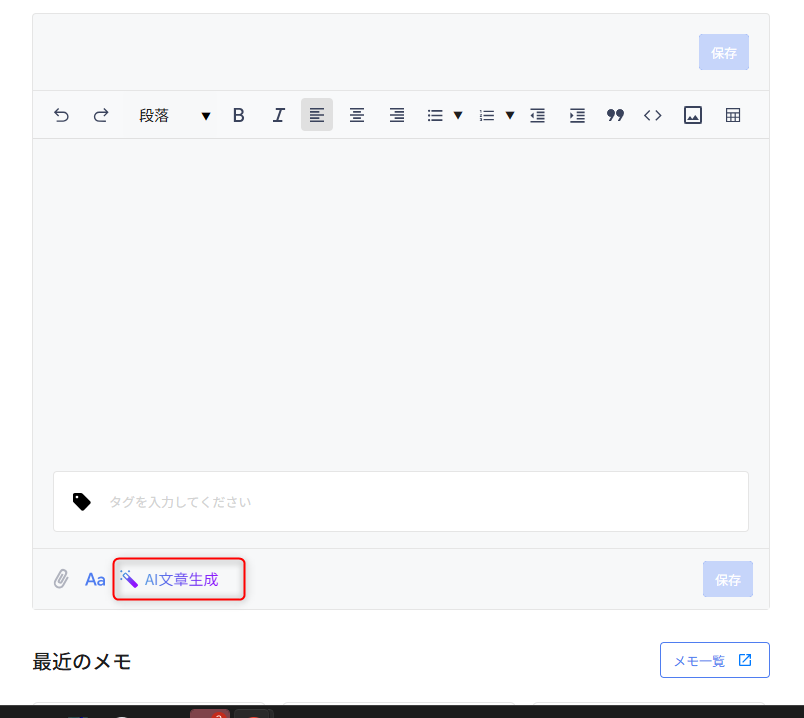Screen dimensions: 804x718
Task: Click the タグを入力してください tag field
Action: coord(420,502)
